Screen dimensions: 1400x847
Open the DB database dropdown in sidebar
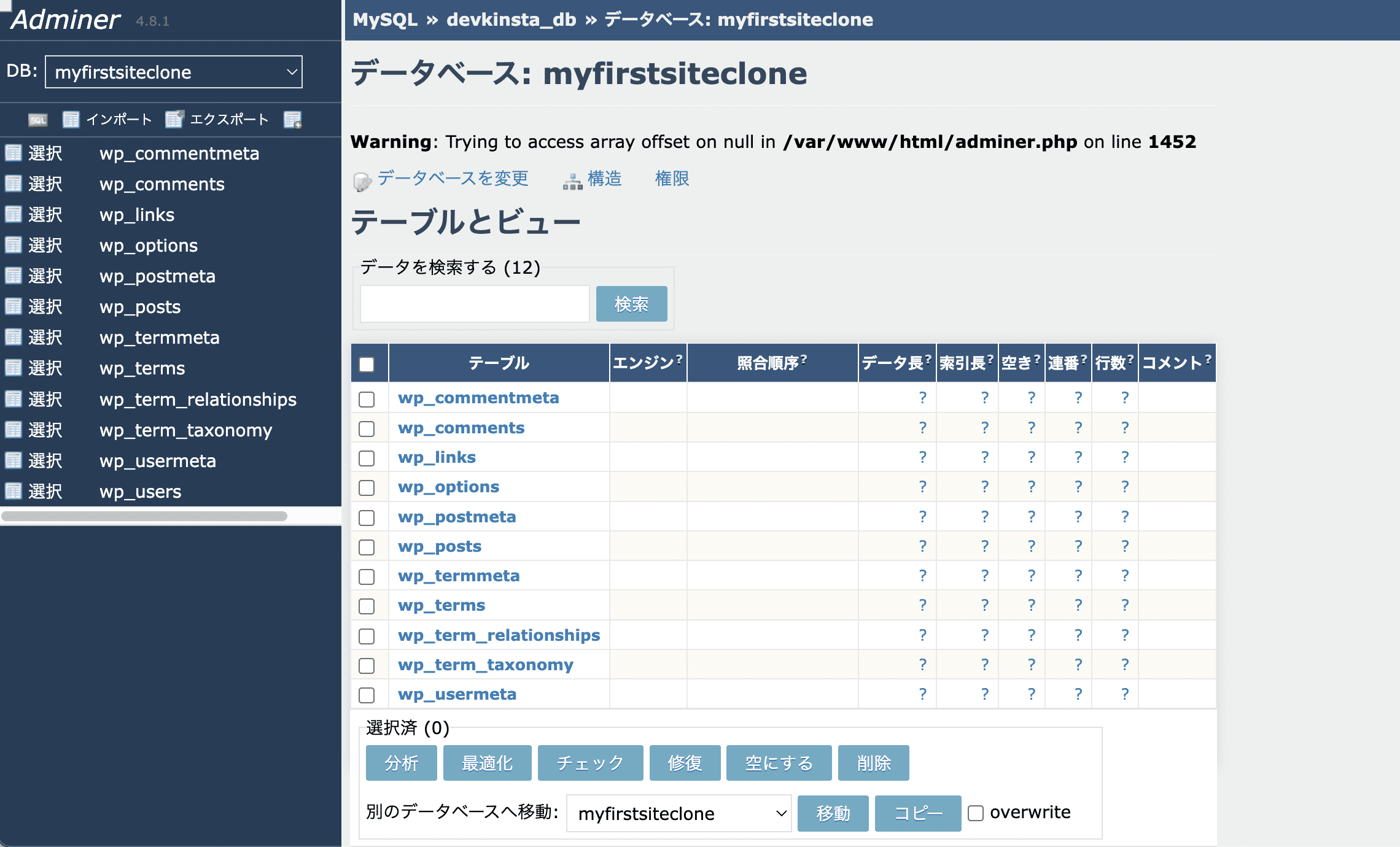click(174, 72)
